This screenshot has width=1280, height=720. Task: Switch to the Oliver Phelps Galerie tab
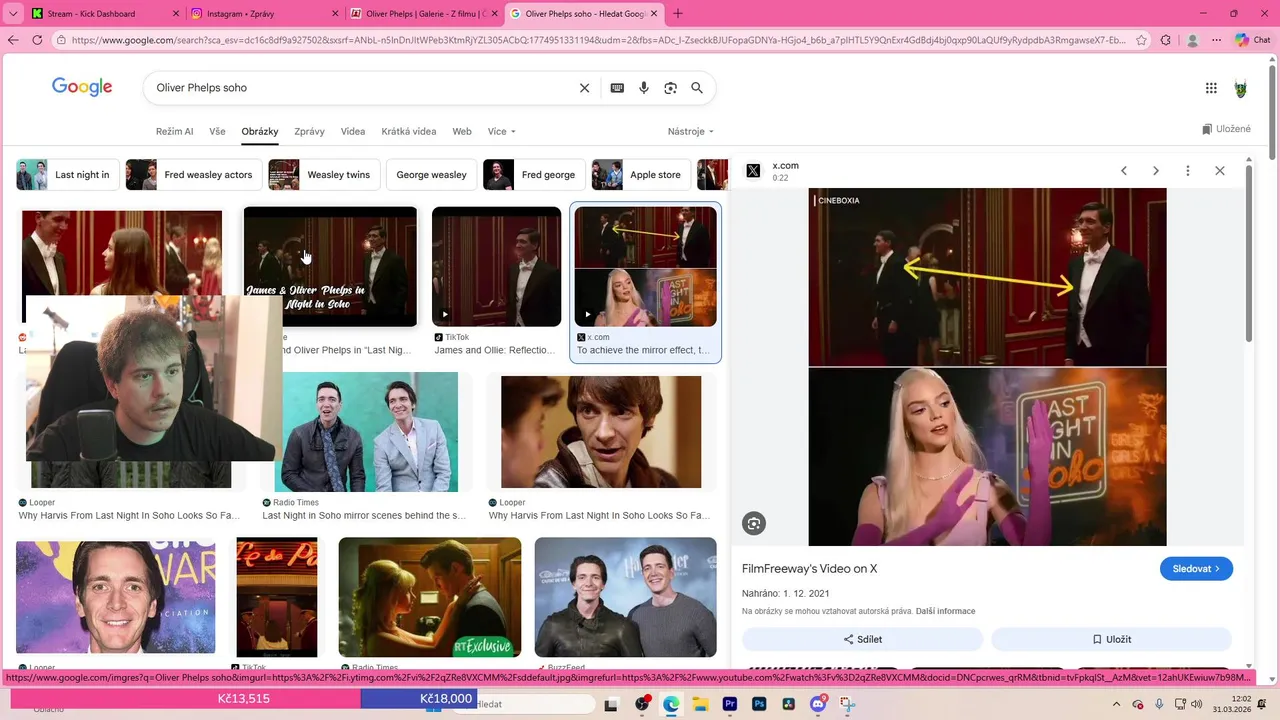click(424, 14)
